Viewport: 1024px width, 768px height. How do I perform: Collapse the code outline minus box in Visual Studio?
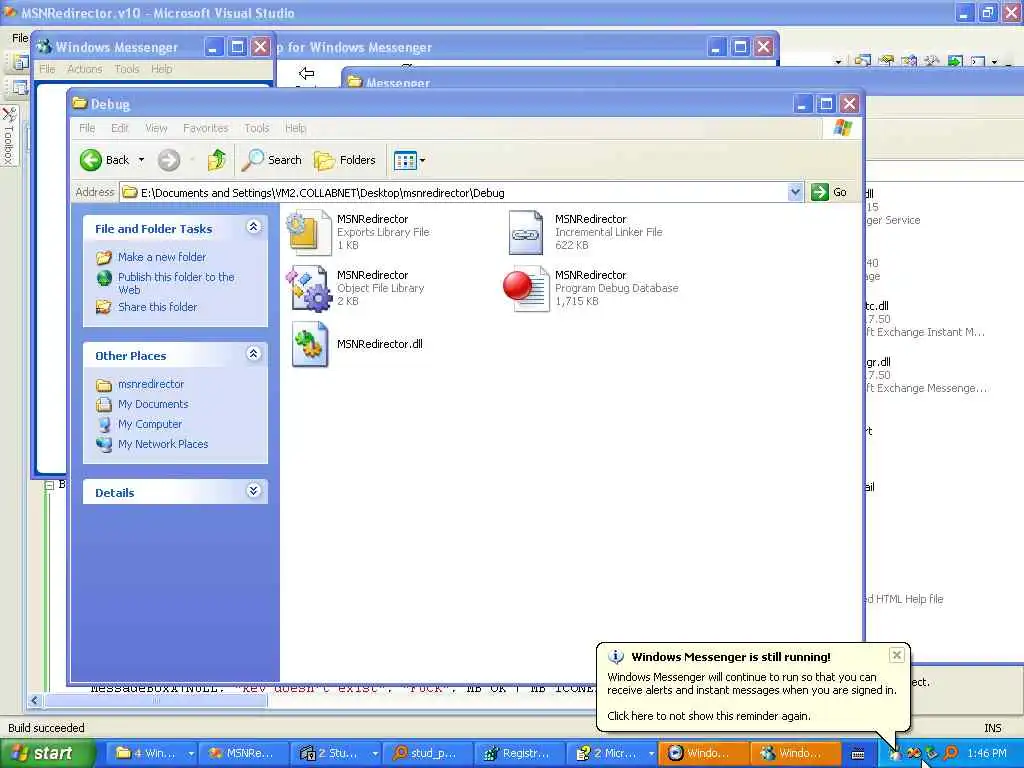[49, 485]
